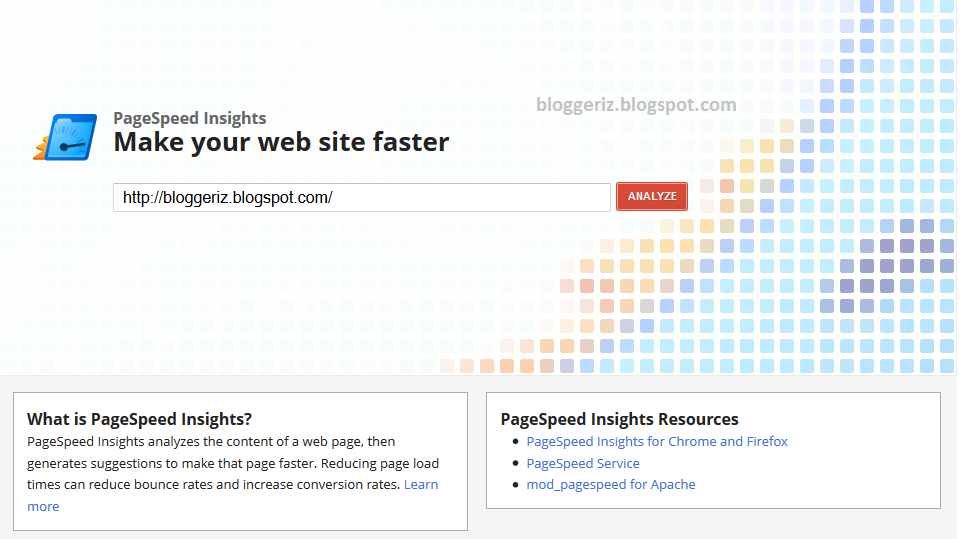Select the What is PageSpeed Insights? heading
967x539 pixels.
[x=139, y=419]
